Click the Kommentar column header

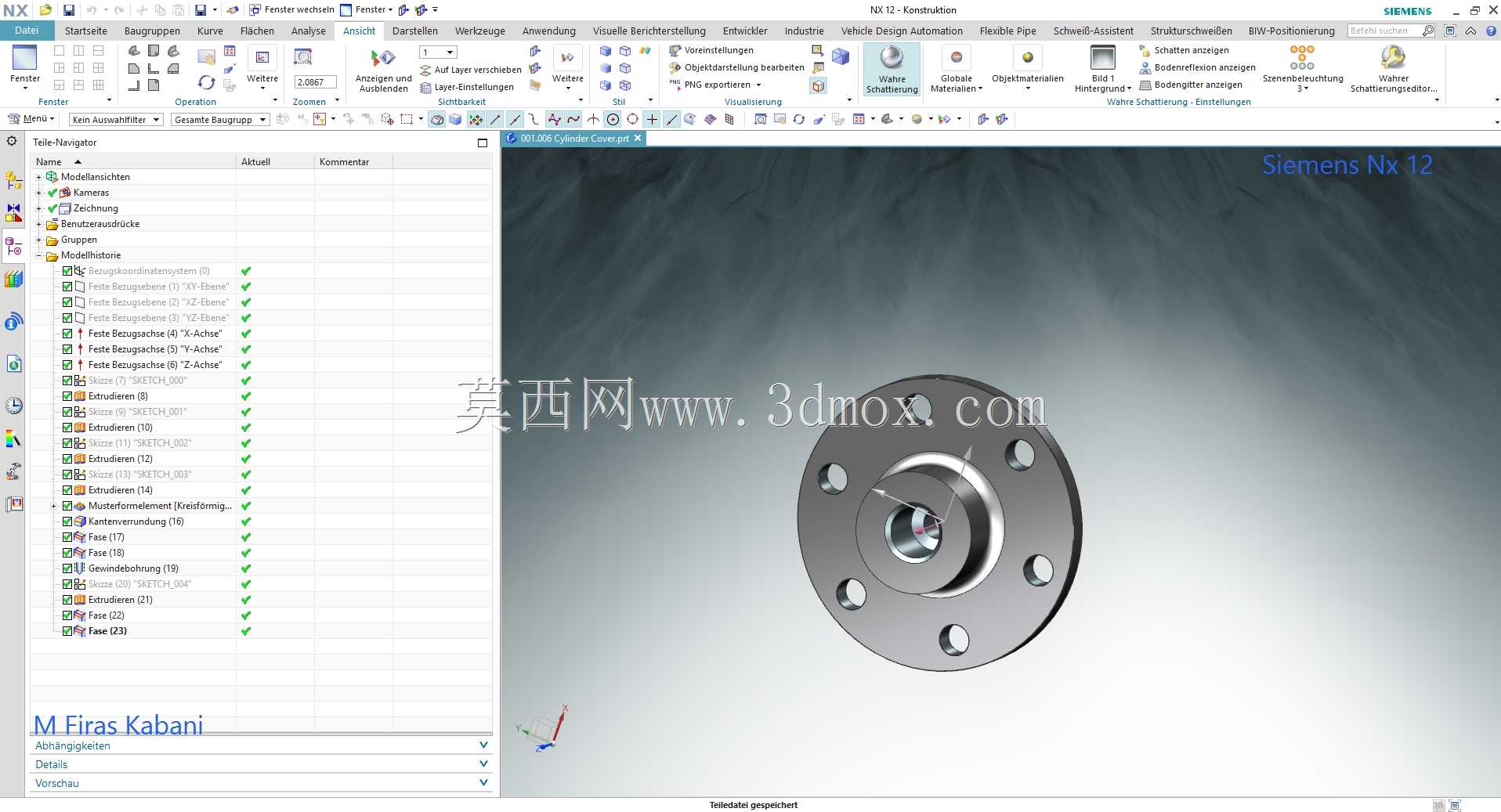click(353, 161)
